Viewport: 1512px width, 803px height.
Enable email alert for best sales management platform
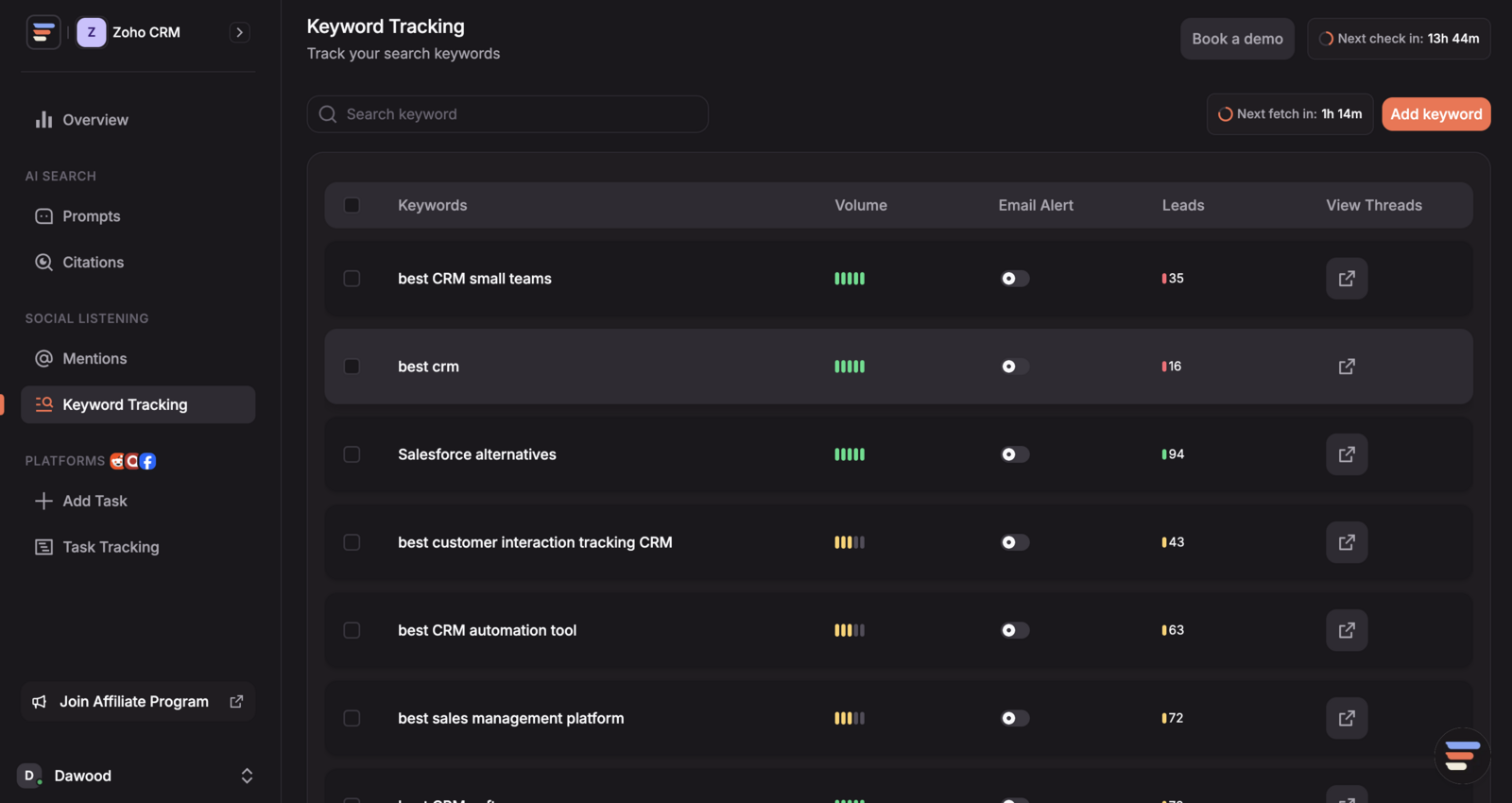click(x=1015, y=718)
